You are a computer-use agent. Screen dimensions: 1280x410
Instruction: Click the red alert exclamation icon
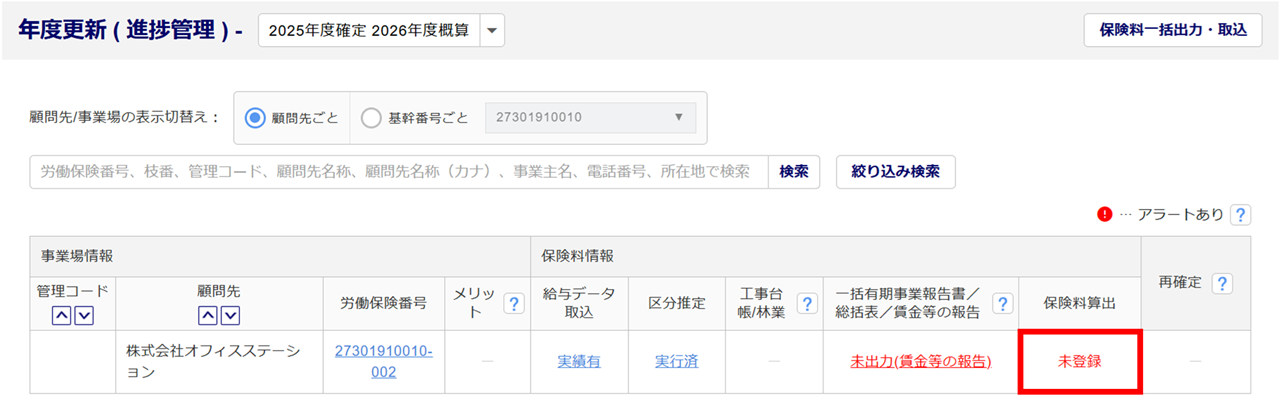[x=1105, y=214]
